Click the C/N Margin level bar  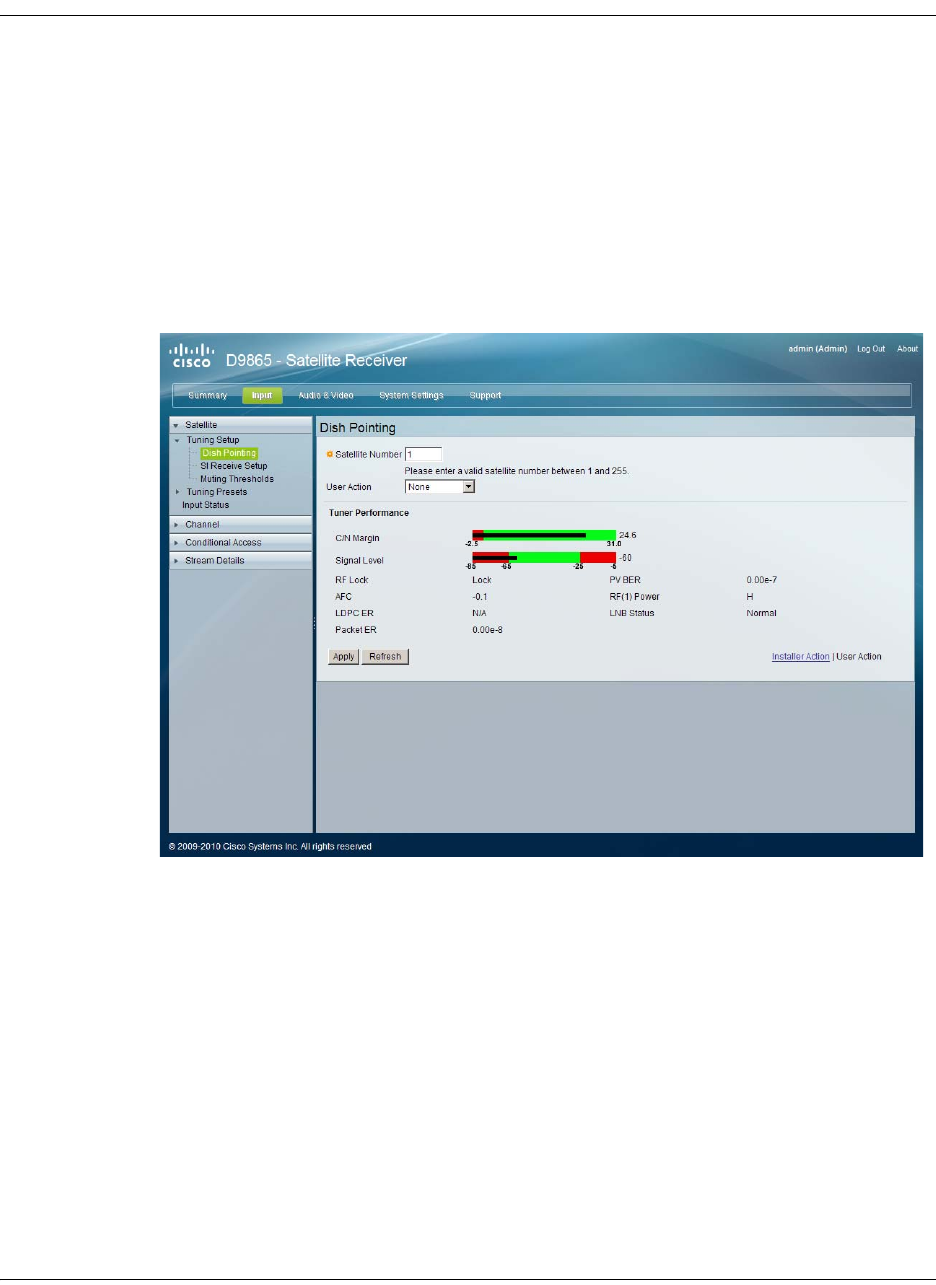(544, 535)
